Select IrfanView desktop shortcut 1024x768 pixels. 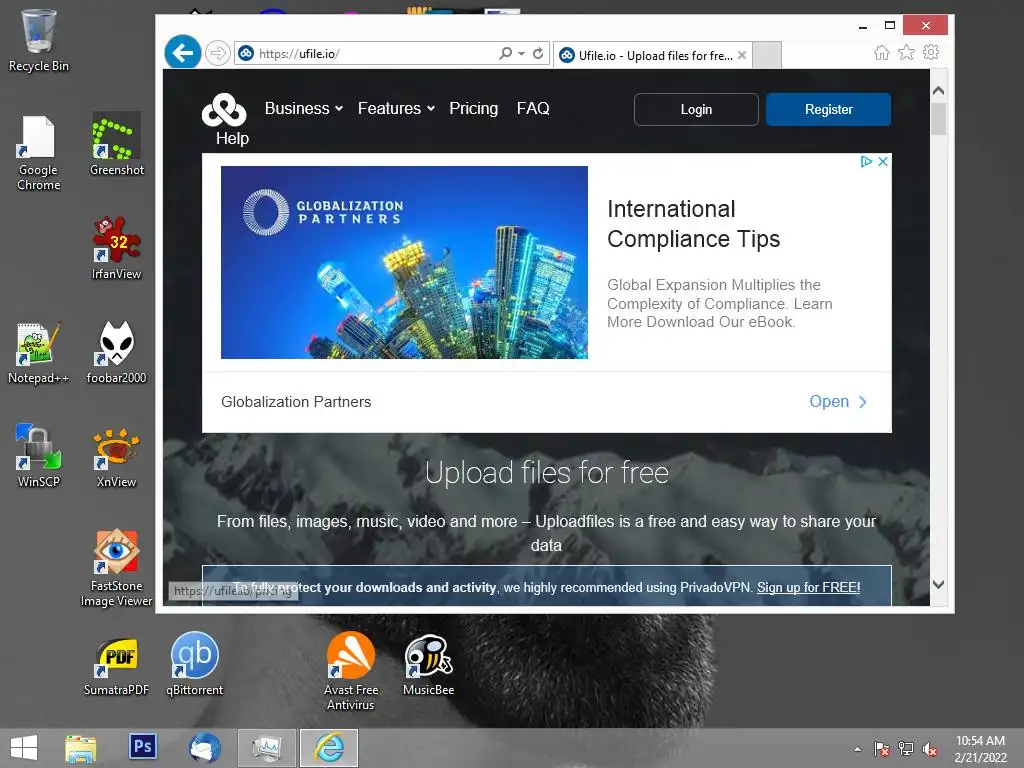[116, 249]
